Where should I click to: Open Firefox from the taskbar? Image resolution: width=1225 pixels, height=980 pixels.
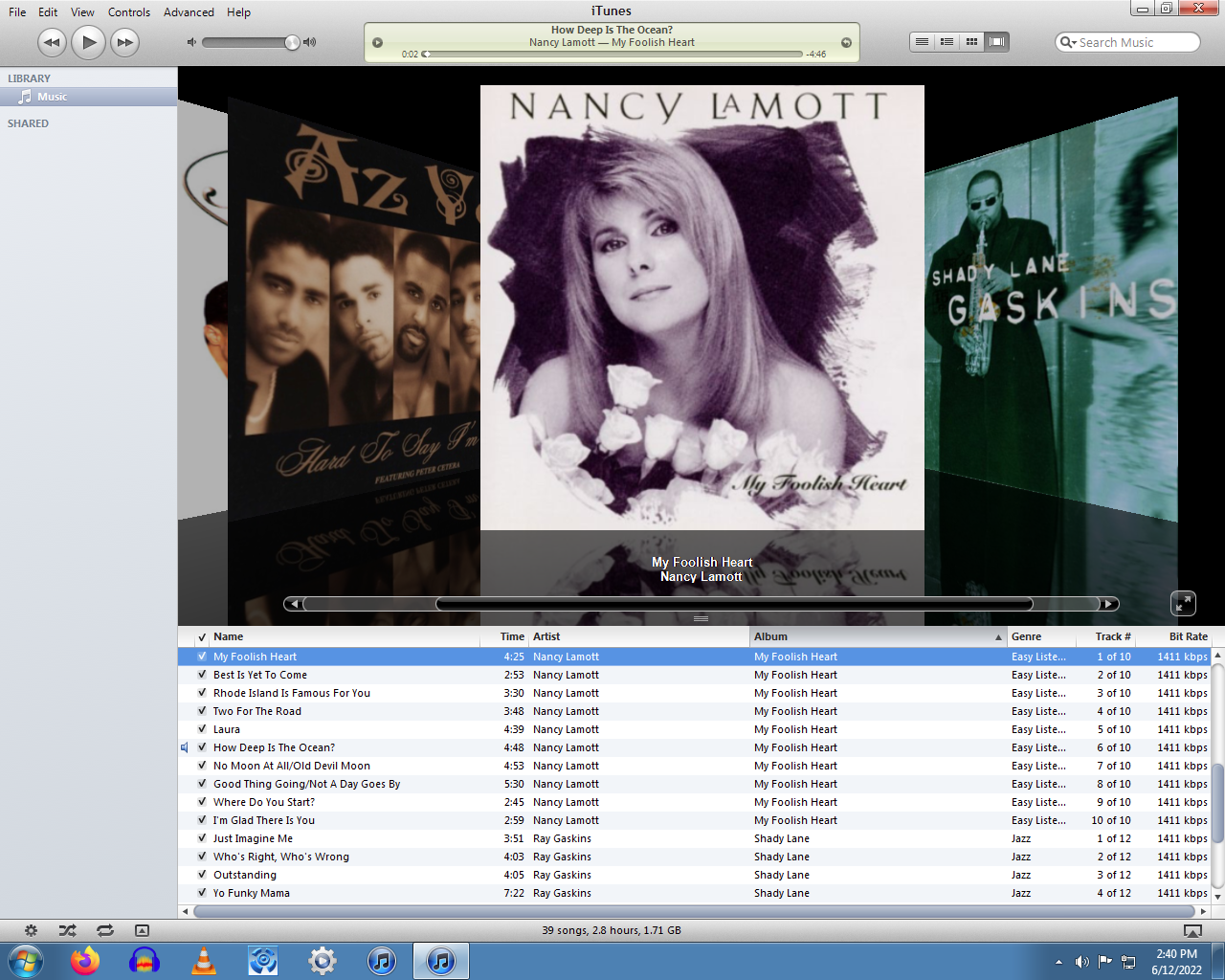[84, 961]
